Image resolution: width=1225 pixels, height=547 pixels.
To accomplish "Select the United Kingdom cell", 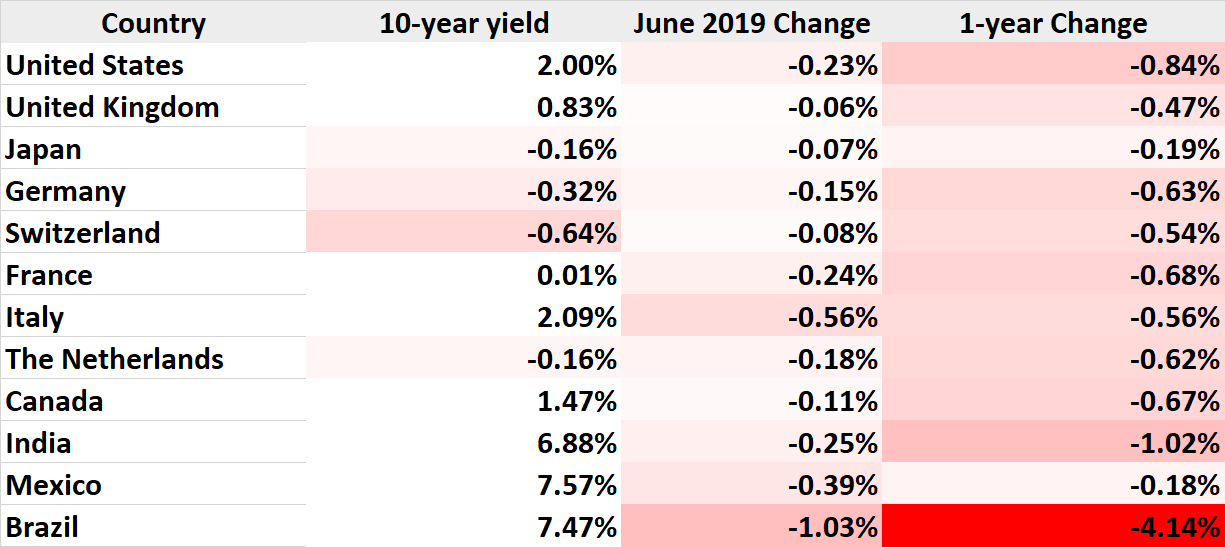I will click(112, 108).
